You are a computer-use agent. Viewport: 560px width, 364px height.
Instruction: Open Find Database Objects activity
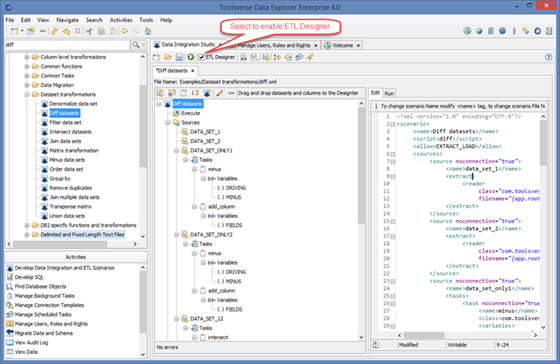click(40, 286)
